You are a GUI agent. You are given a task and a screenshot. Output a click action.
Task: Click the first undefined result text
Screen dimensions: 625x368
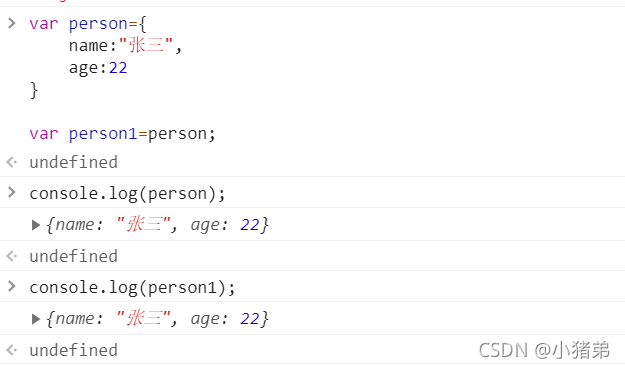(x=73, y=162)
